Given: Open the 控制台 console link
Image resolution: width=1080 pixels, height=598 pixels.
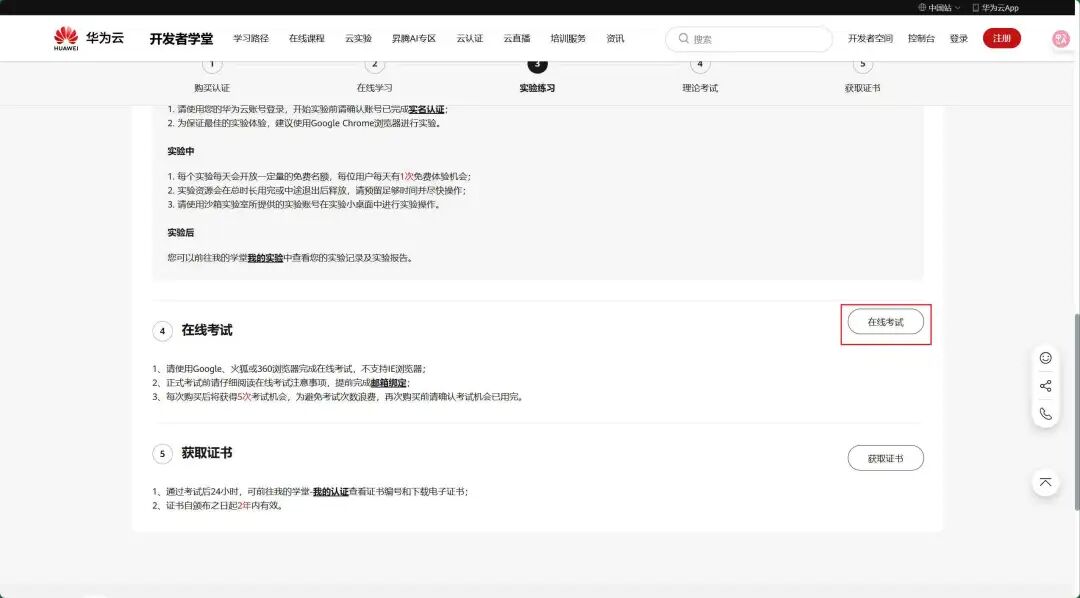Looking at the screenshot, I should [x=921, y=39].
